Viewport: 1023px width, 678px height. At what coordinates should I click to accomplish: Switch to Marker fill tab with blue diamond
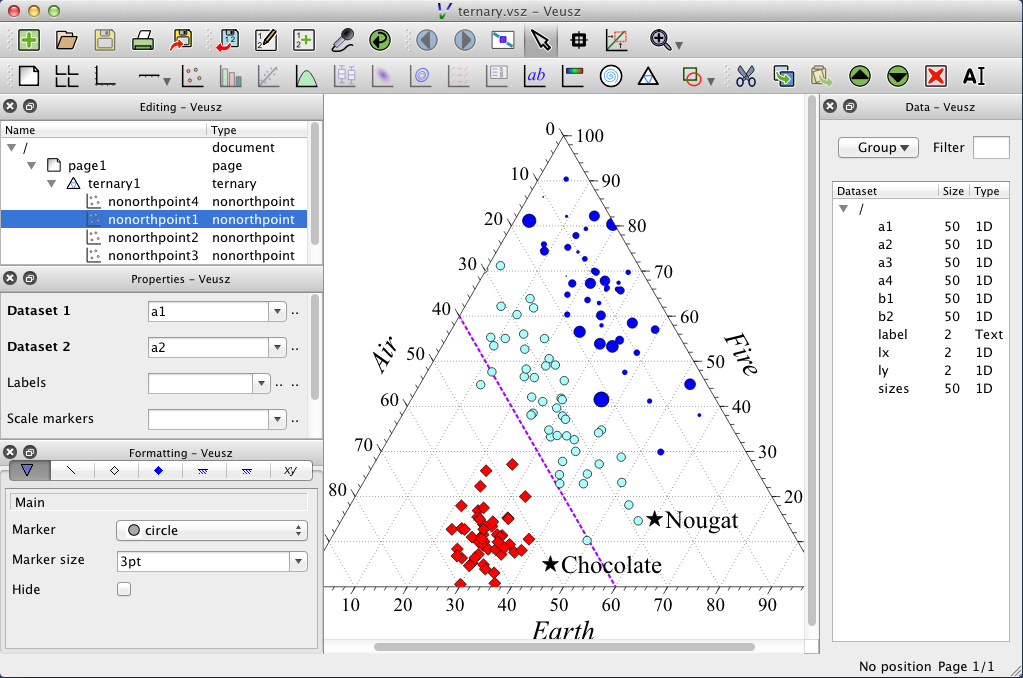(x=159, y=470)
